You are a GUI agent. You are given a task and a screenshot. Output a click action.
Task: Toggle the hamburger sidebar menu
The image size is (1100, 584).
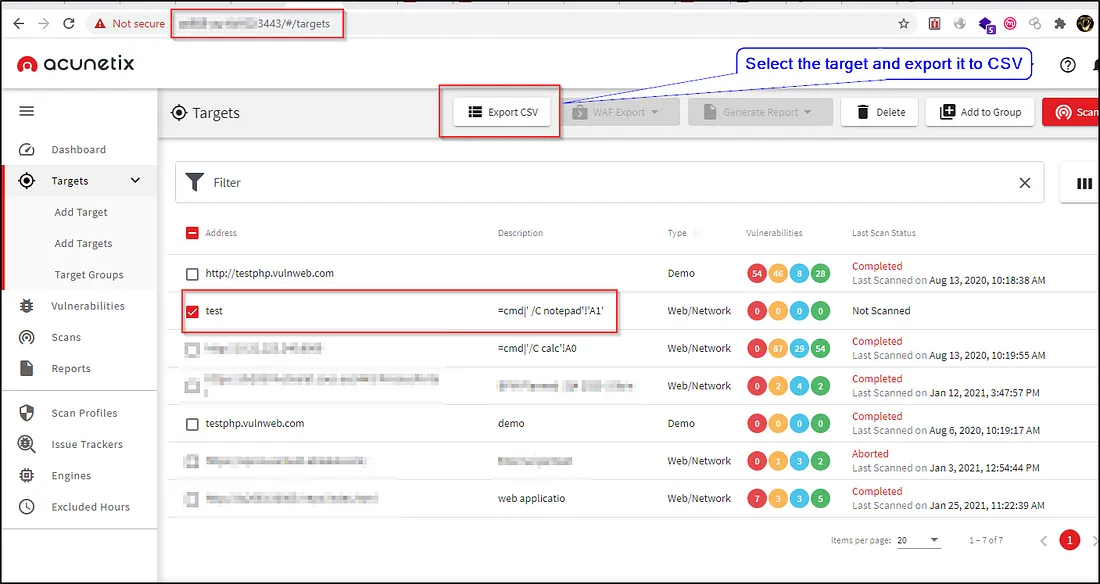27,111
